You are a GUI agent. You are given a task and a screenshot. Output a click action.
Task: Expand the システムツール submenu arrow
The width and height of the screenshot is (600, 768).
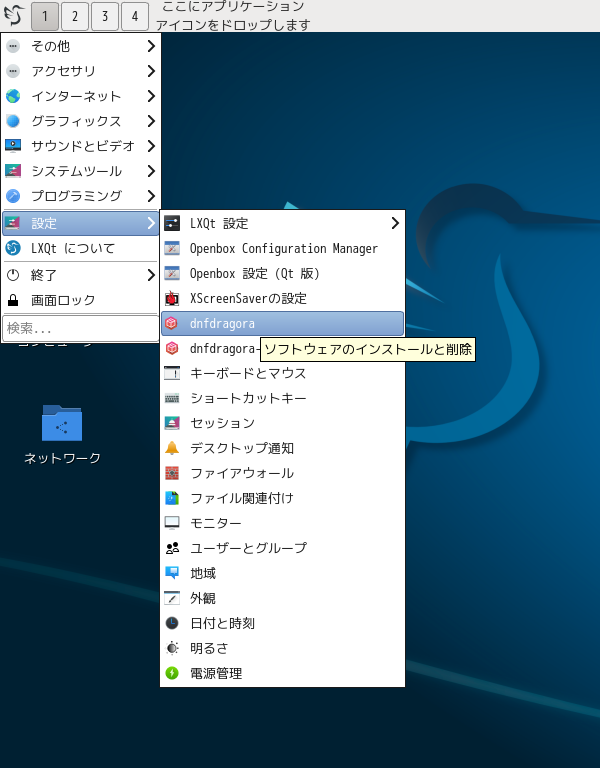pos(151,171)
